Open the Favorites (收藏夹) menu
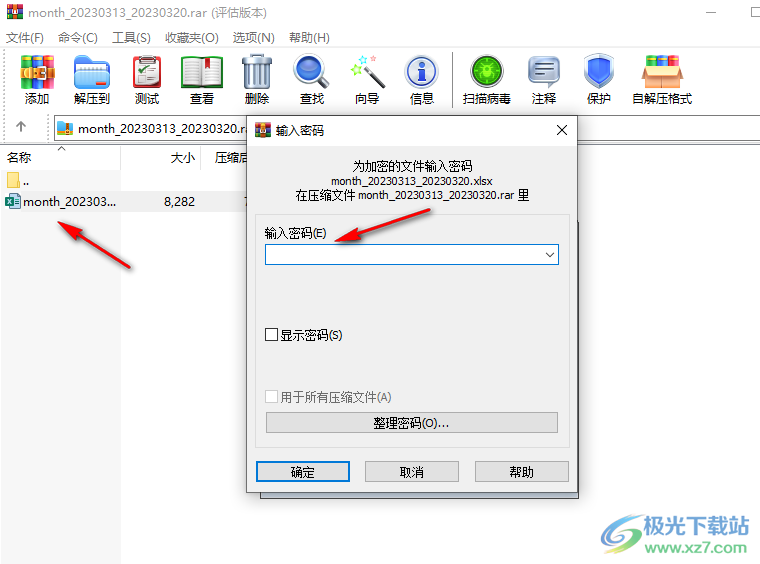 (x=192, y=37)
